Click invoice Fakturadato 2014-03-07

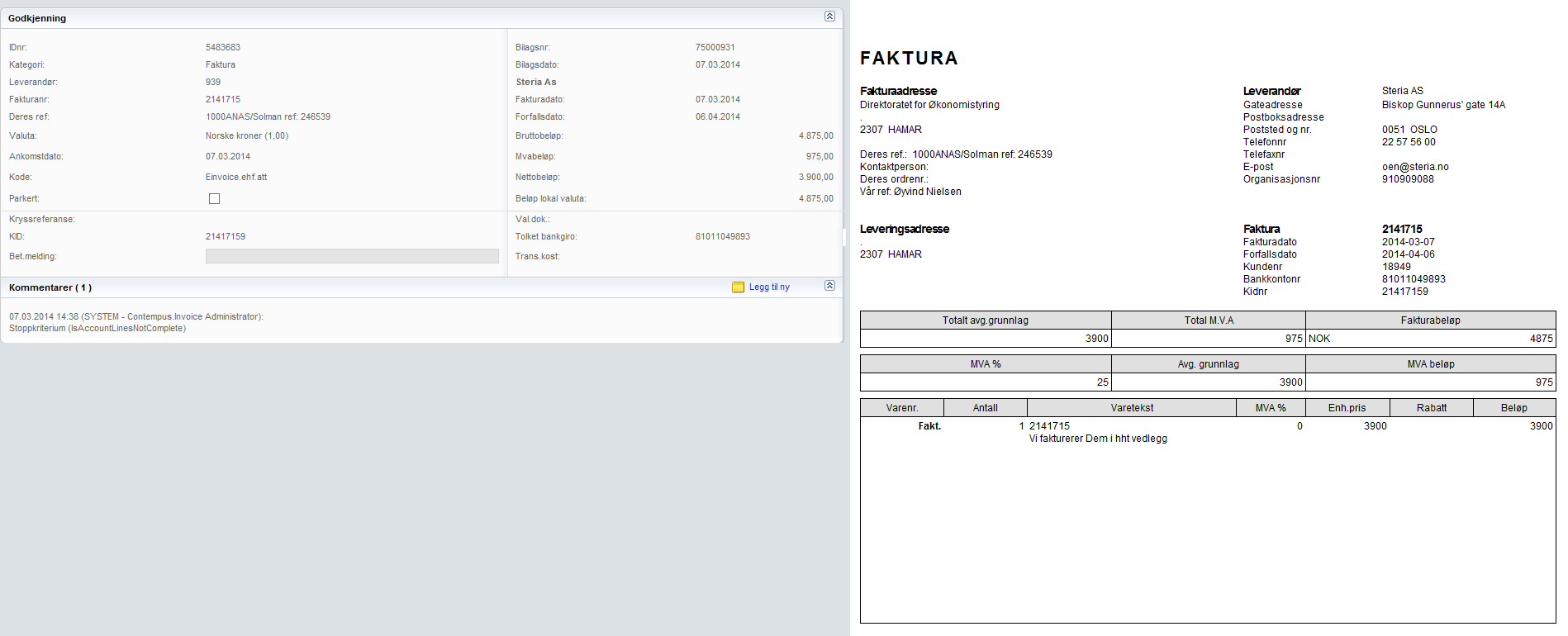[x=1409, y=242]
